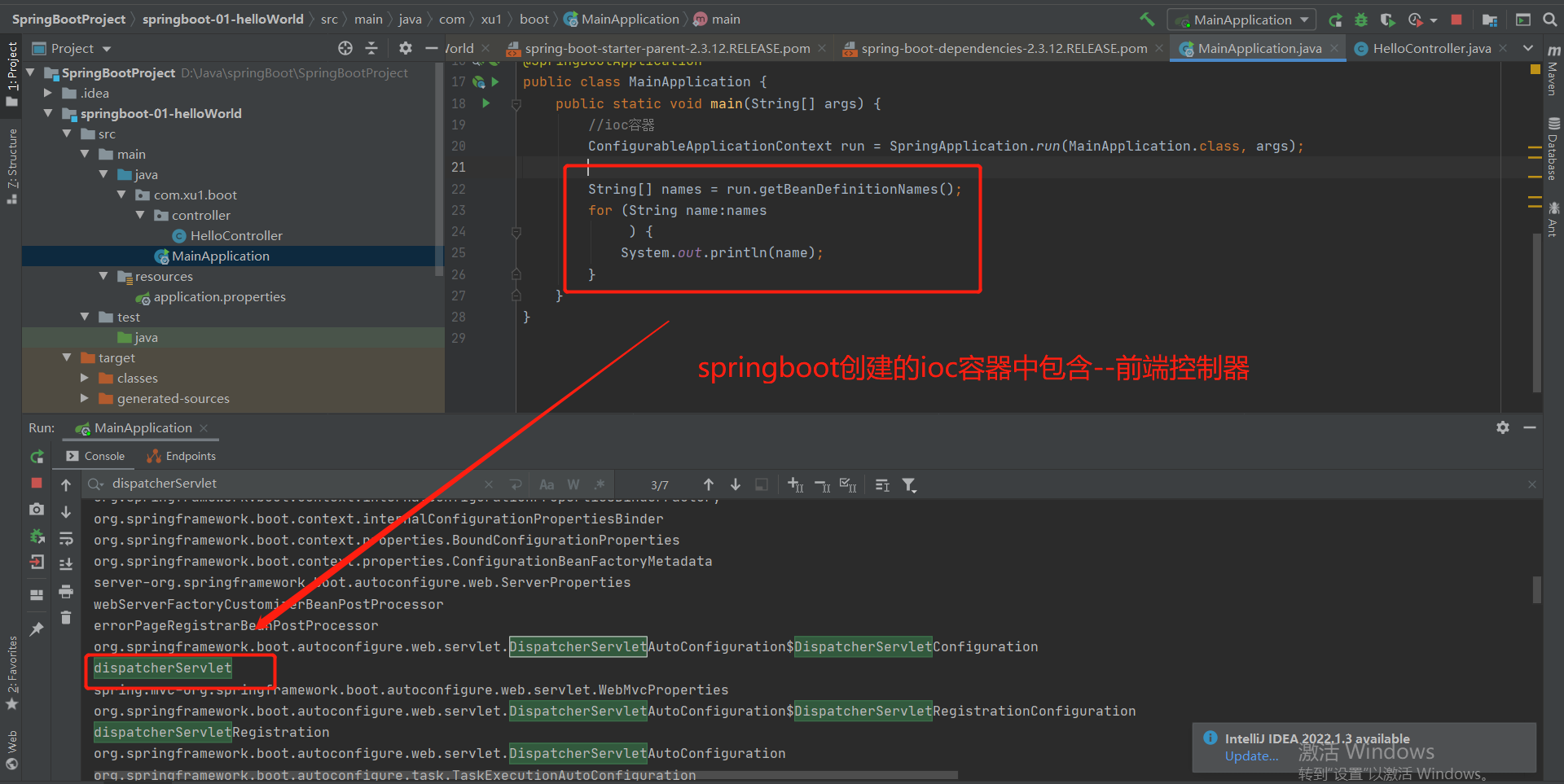Start debugging with the top toolbar bug icon
The width and height of the screenshot is (1564, 784).
point(1361,20)
